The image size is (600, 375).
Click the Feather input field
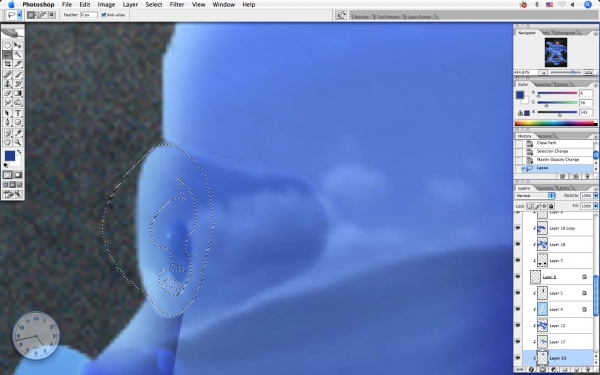pos(88,15)
